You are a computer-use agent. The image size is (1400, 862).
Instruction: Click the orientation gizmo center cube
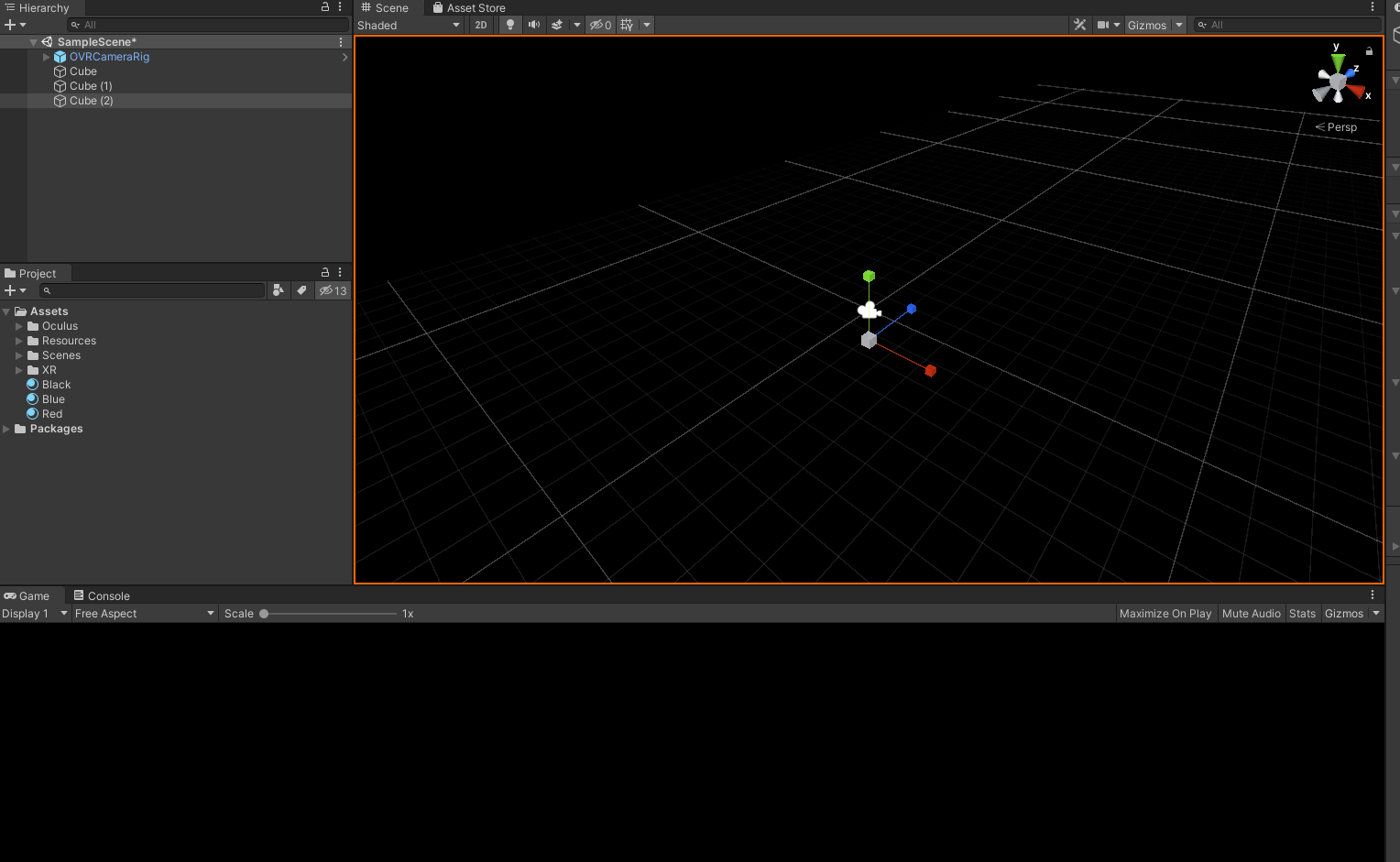coord(1338,82)
